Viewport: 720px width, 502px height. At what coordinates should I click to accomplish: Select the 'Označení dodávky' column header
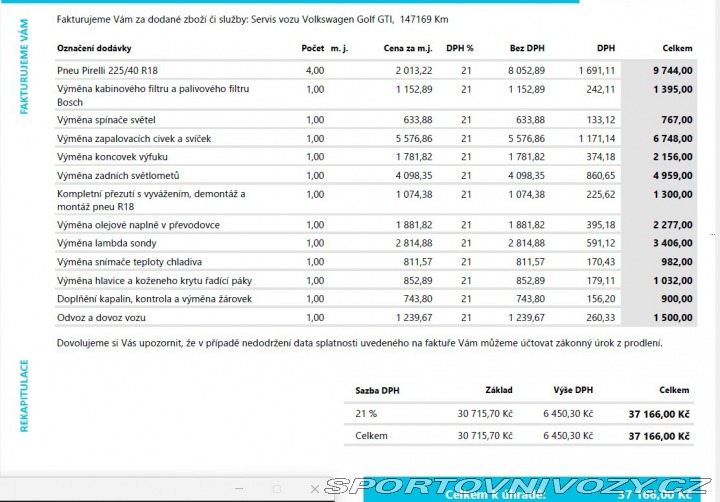pos(94,48)
